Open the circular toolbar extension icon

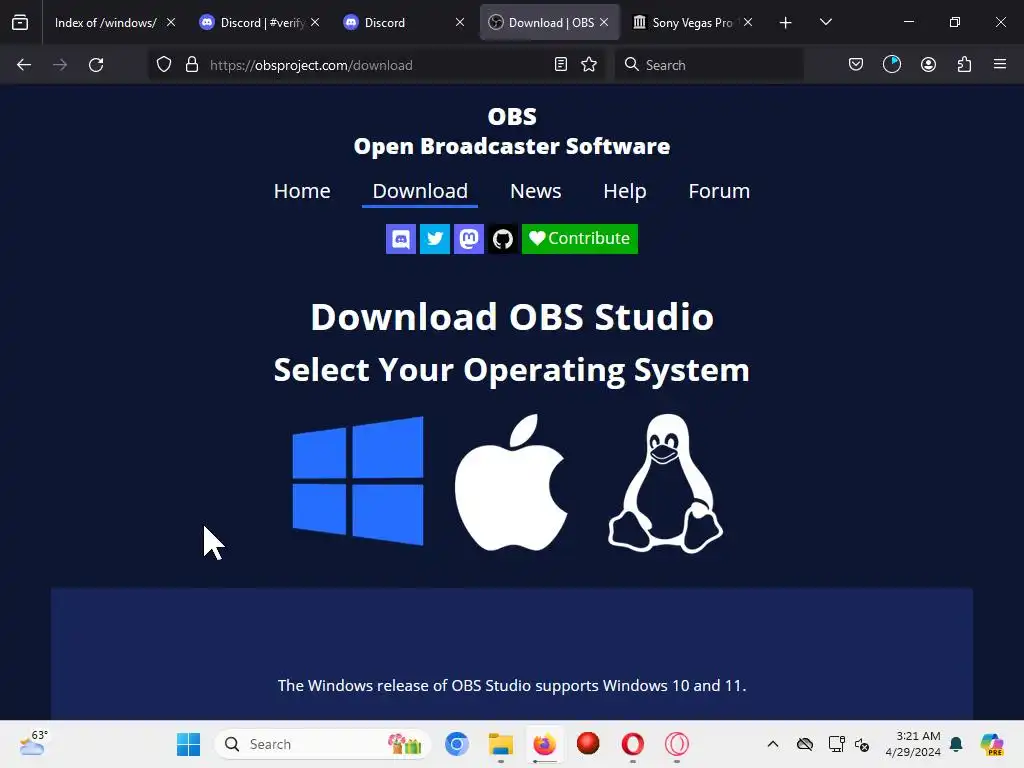click(x=892, y=65)
